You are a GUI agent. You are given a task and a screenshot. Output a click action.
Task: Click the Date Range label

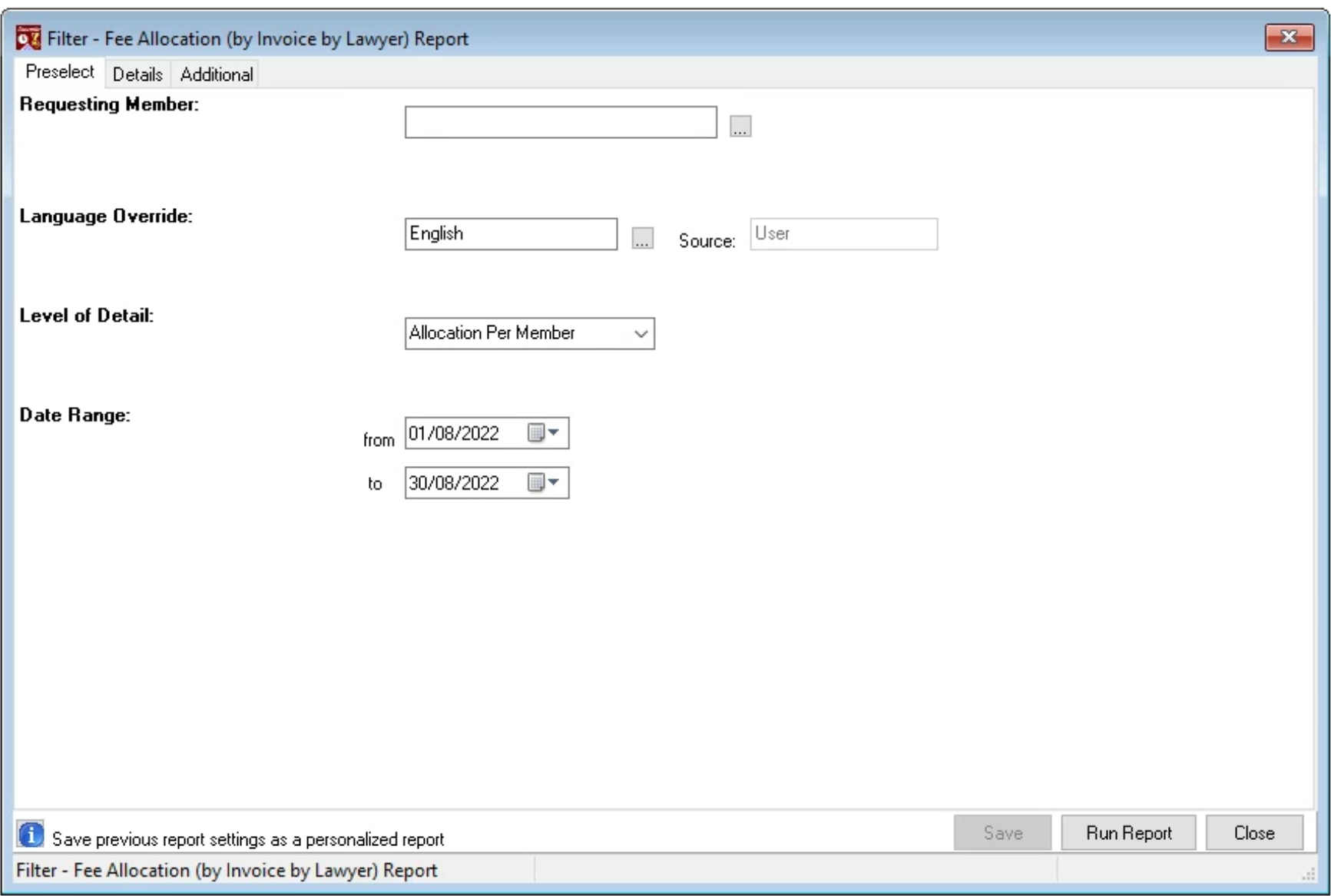point(75,415)
